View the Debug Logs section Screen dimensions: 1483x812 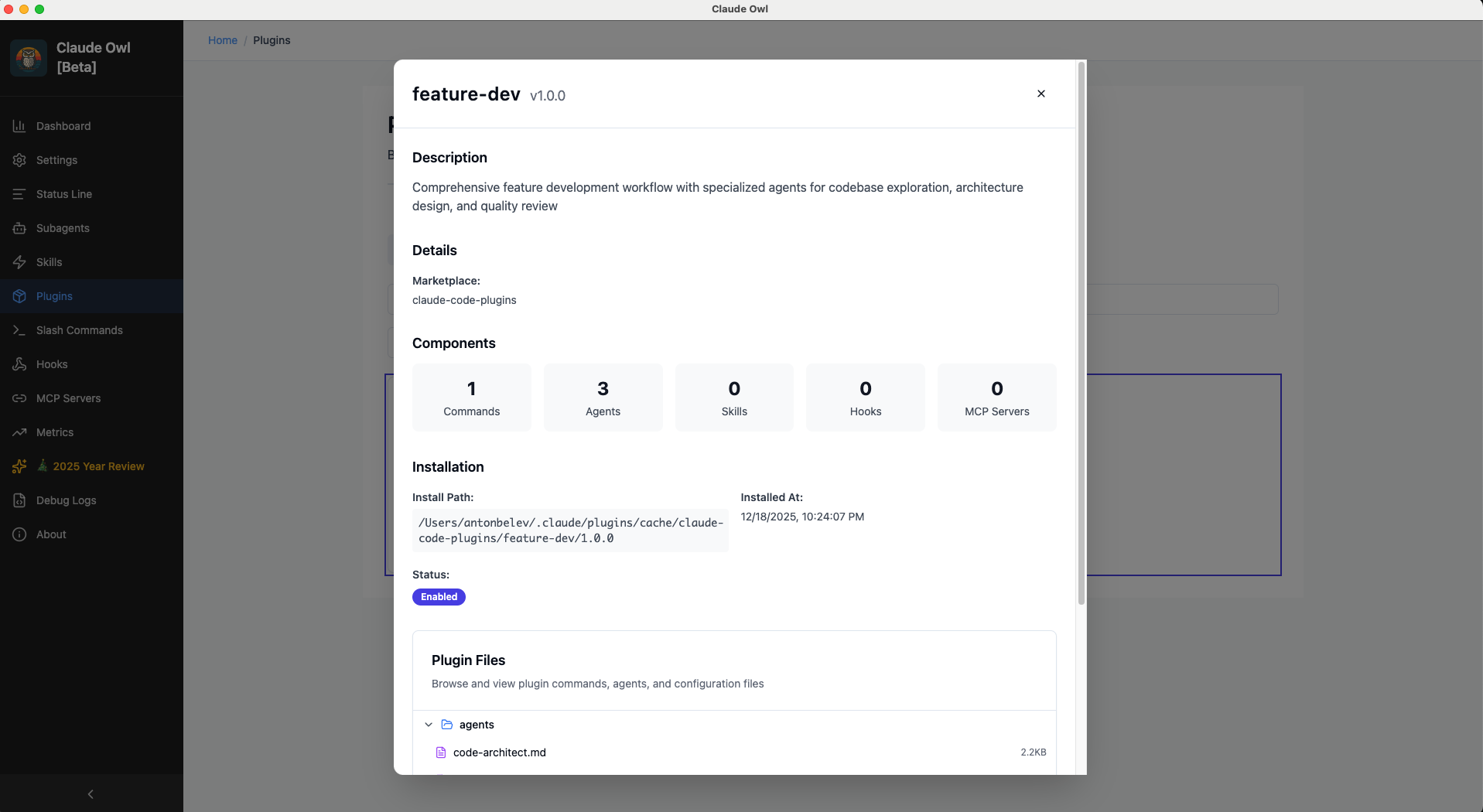tap(66, 500)
